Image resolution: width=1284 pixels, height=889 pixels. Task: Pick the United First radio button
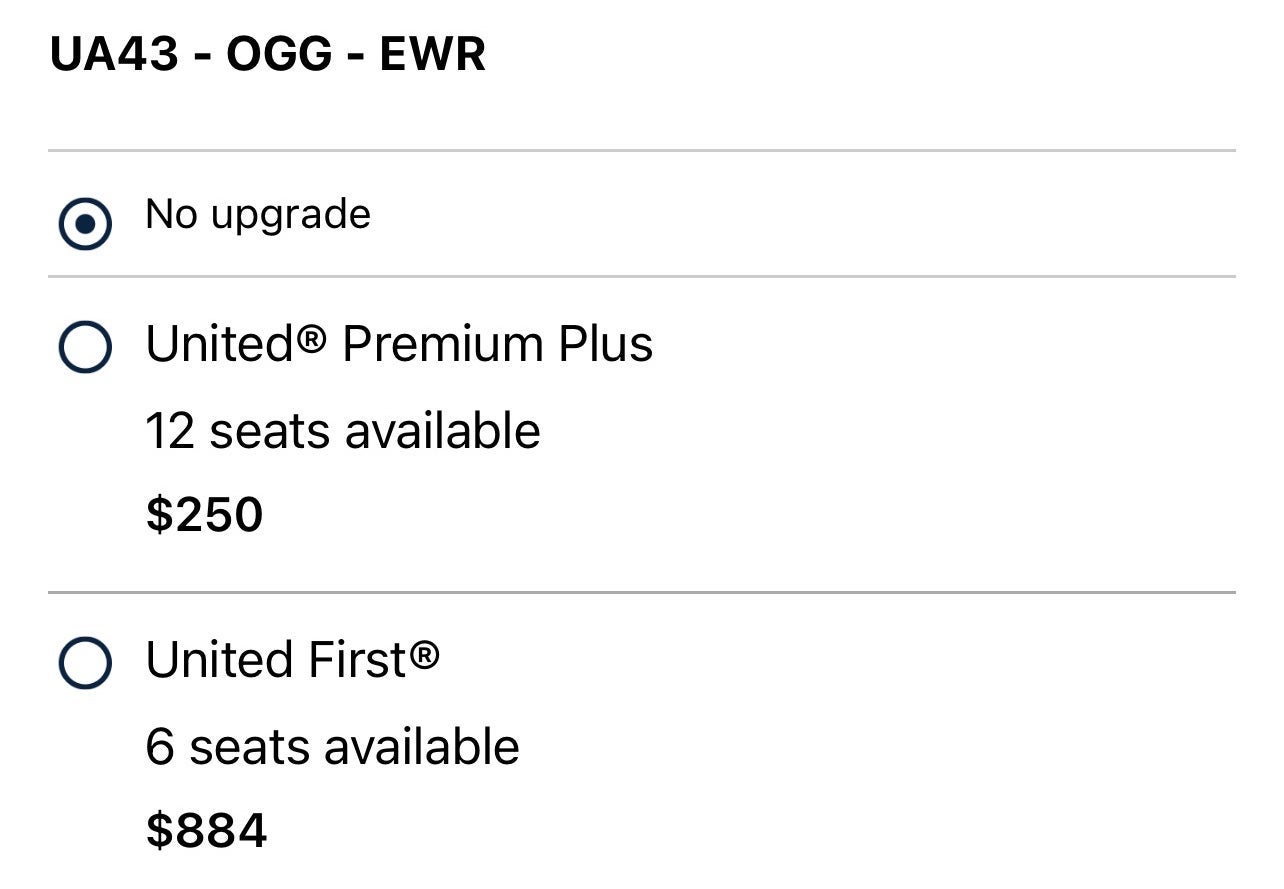(85, 663)
